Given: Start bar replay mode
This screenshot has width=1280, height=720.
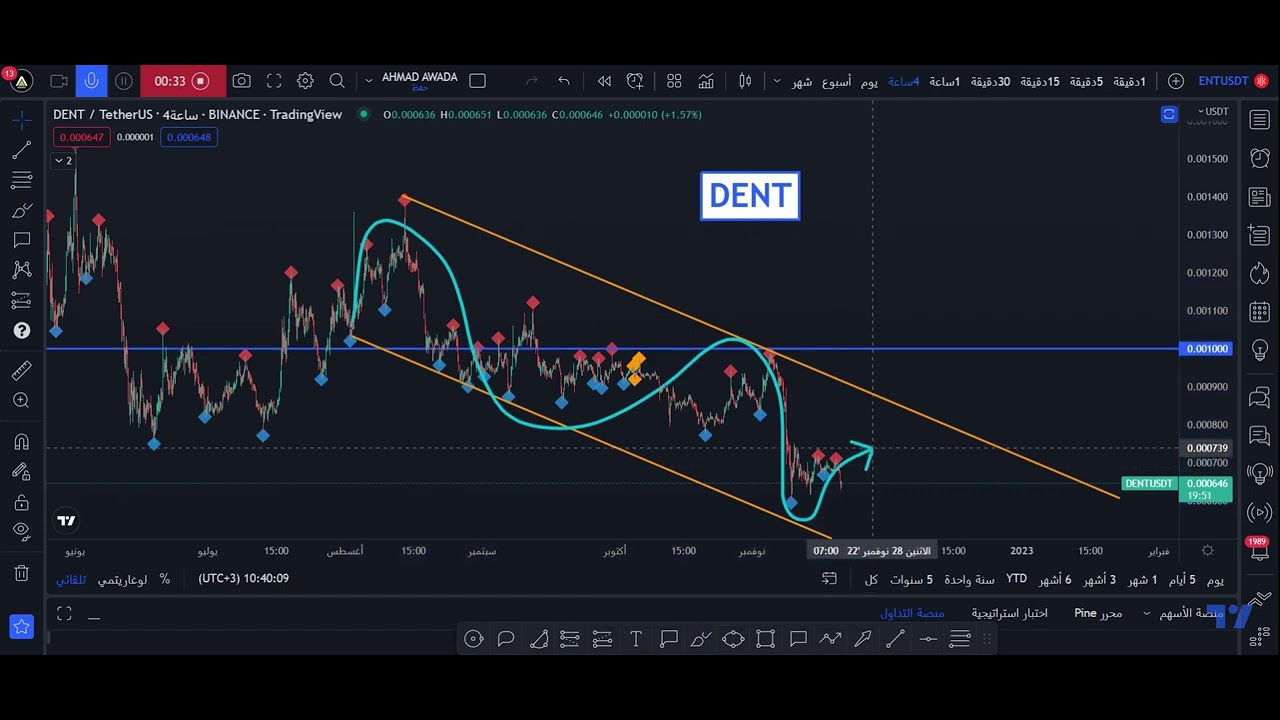Looking at the screenshot, I should point(604,81).
